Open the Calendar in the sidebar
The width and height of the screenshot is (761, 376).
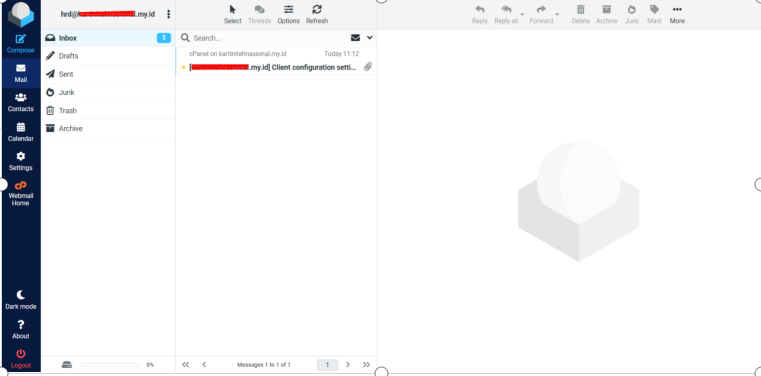[x=20, y=132]
